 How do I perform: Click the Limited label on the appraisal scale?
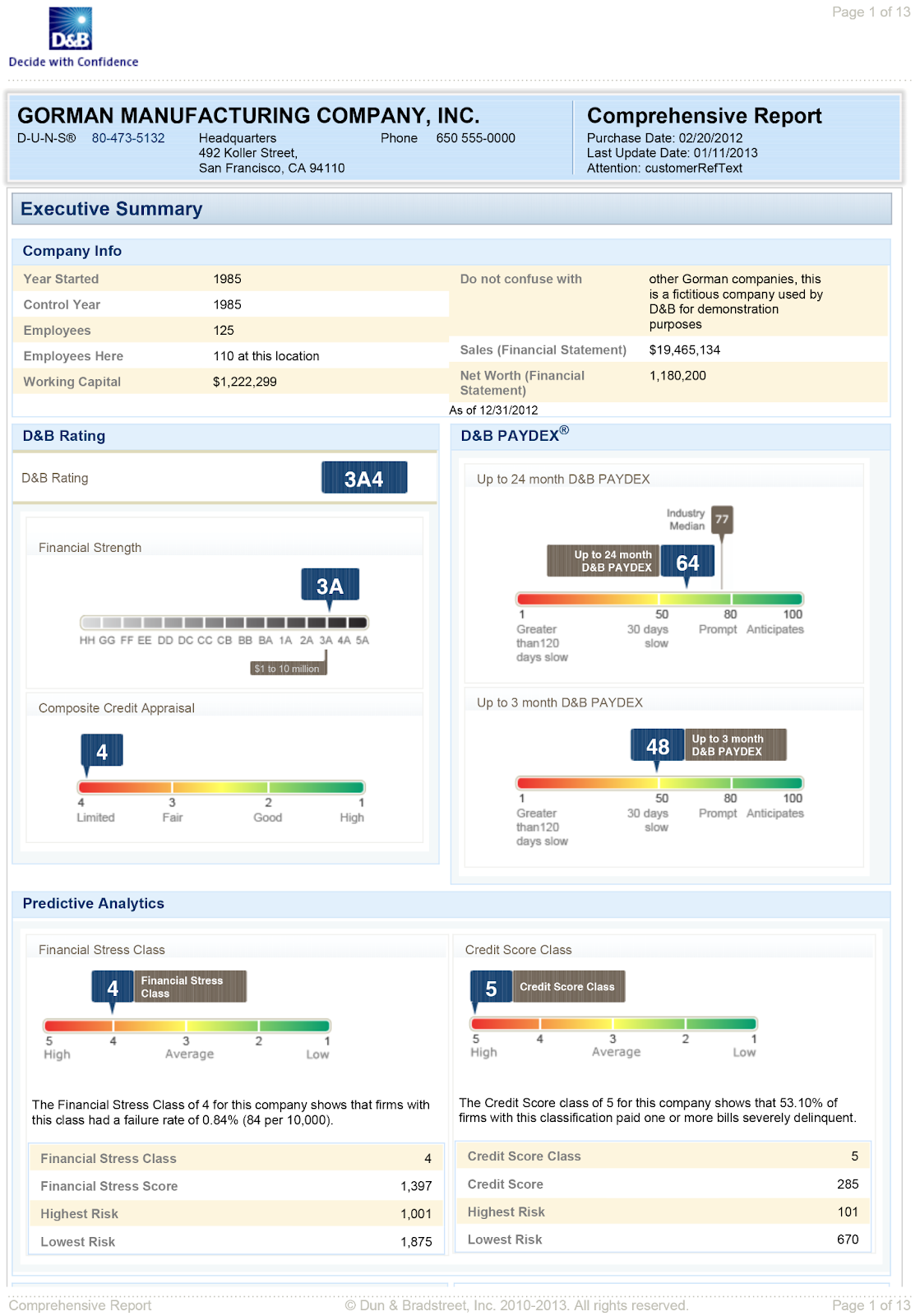point(95,818)
